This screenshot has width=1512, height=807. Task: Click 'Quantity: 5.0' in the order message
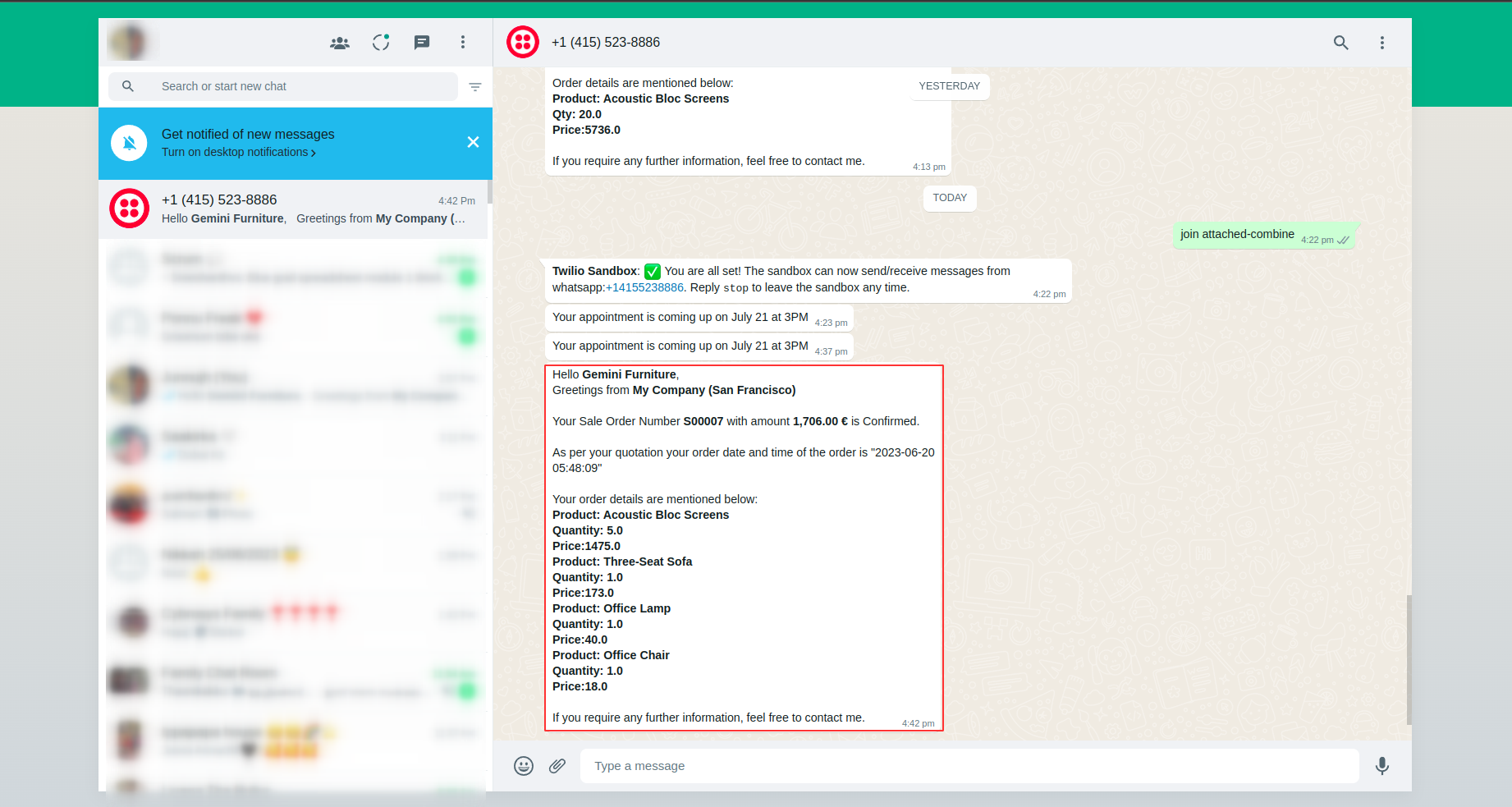tap(588, 531)
